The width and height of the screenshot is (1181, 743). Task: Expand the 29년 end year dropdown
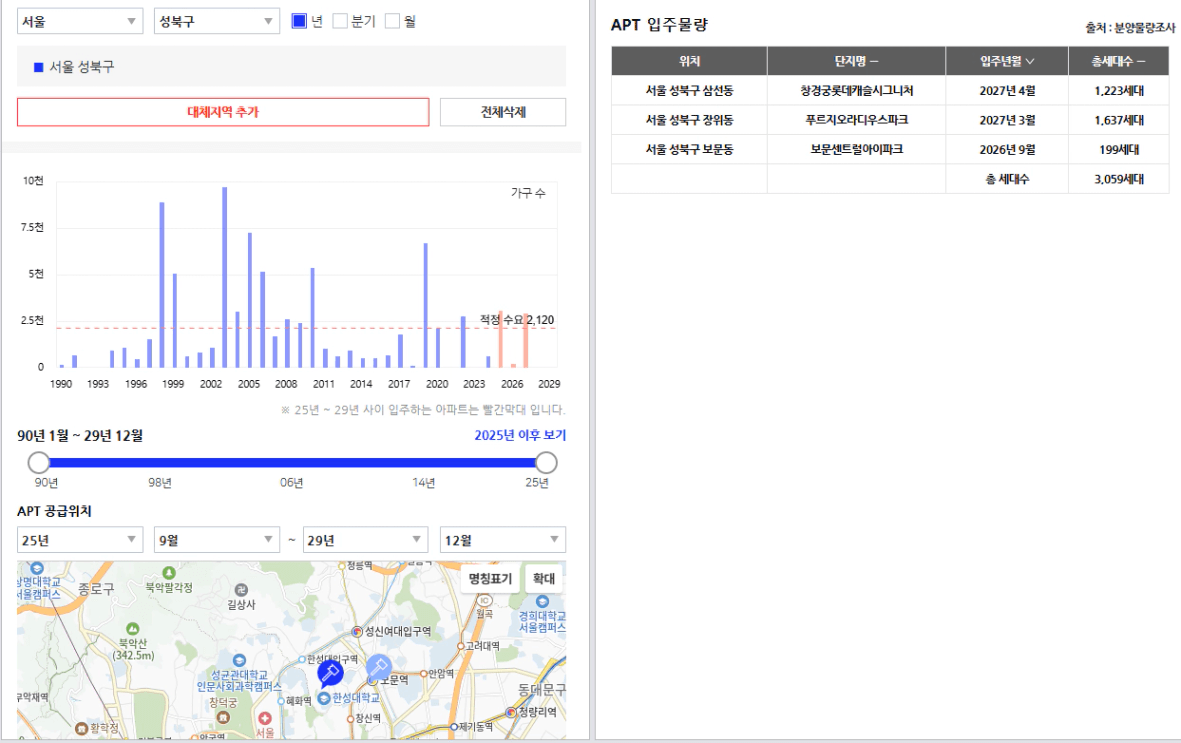pyautogui.click(x=366, y=540)
